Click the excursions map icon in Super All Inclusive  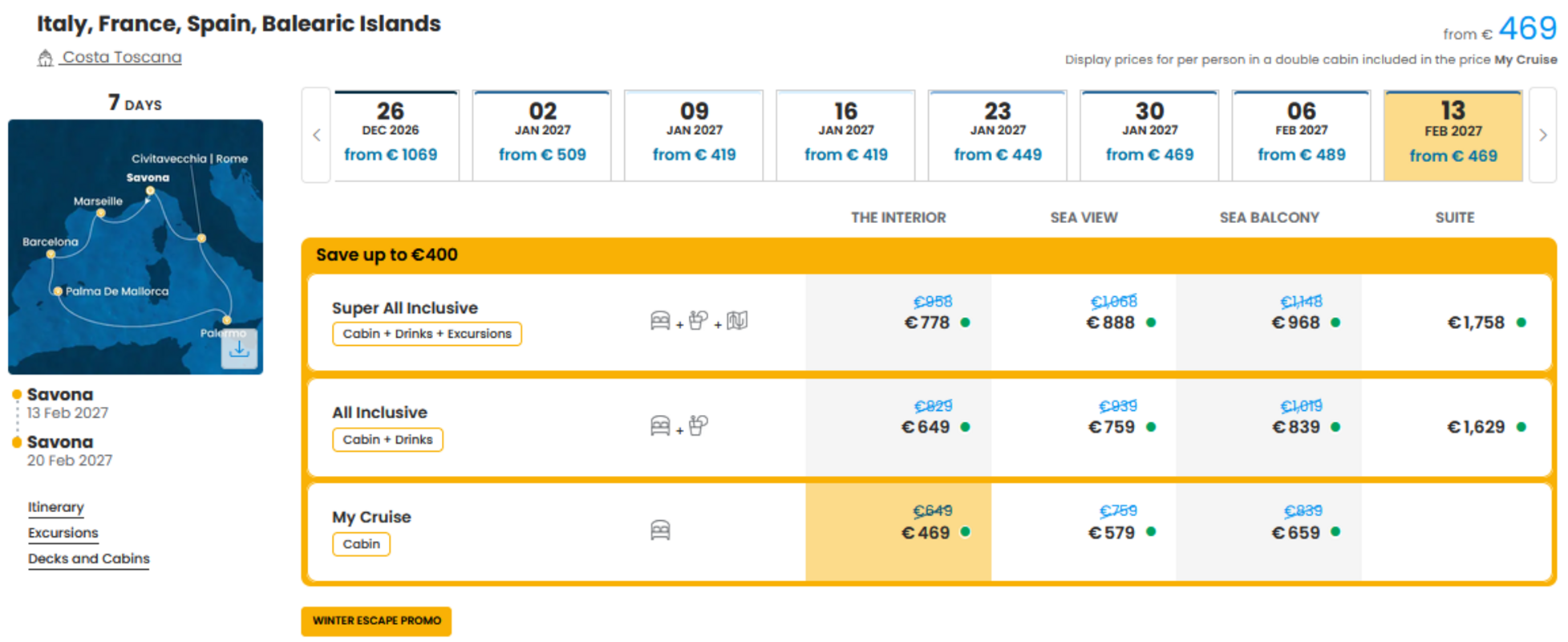[x=737, y=321]
